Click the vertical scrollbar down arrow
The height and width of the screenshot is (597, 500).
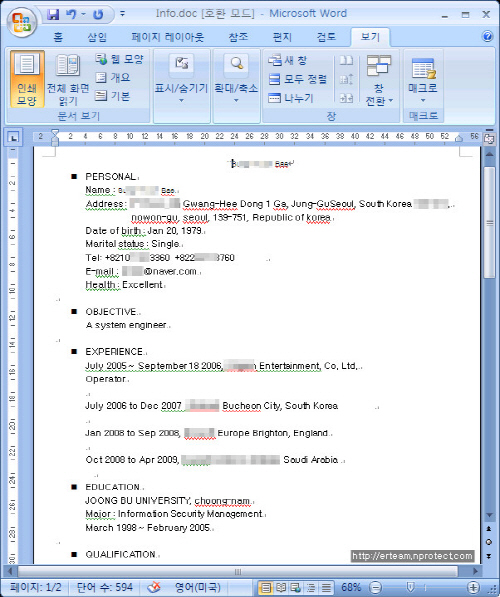[x=489, y=515]
